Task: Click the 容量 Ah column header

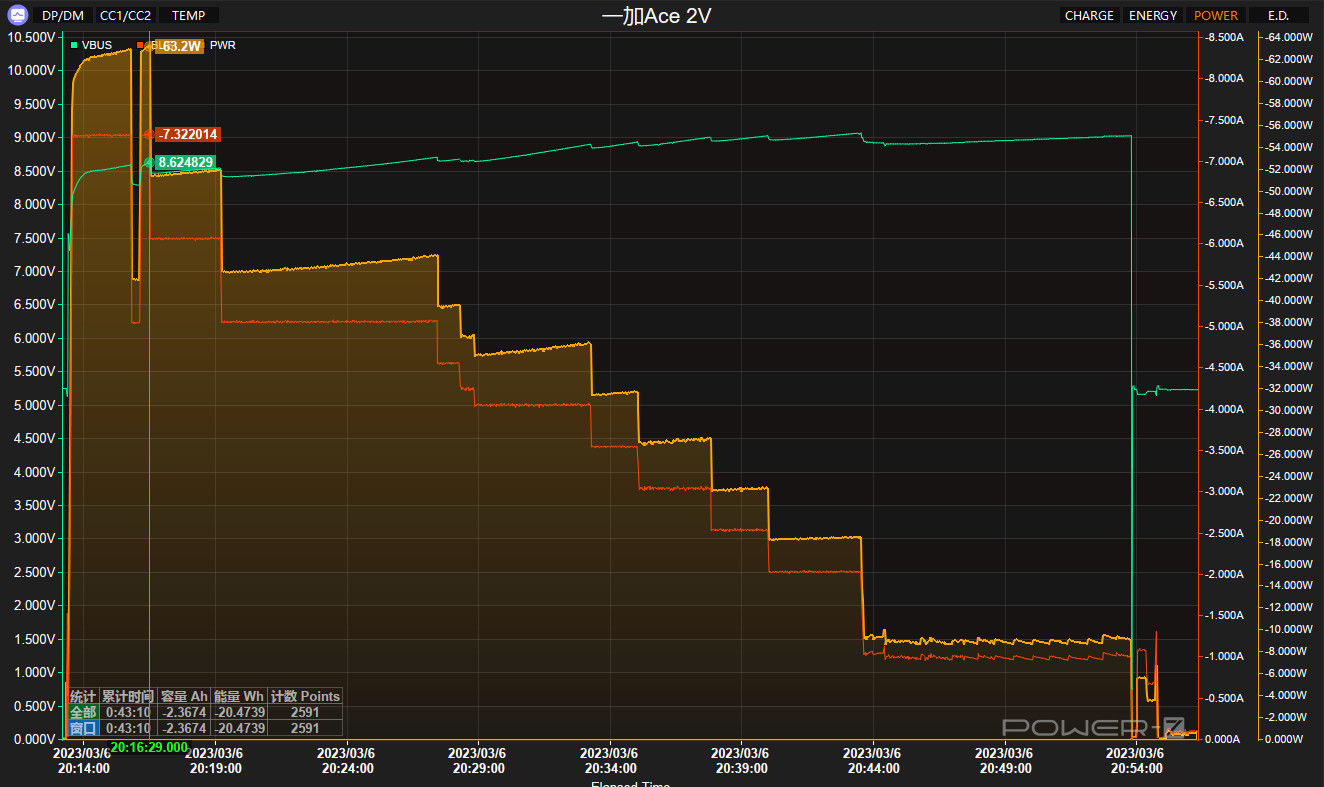Action: coord(184,696)
